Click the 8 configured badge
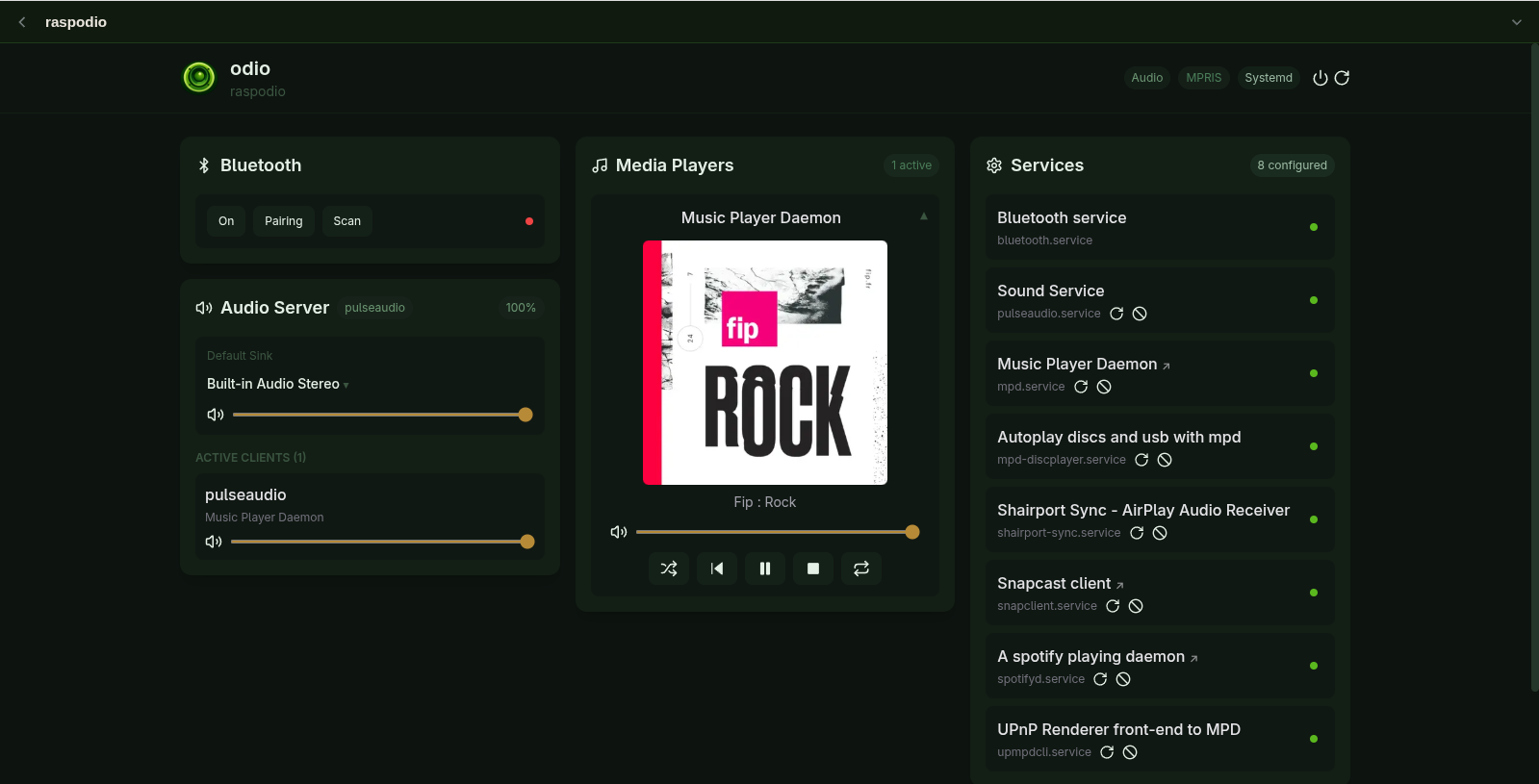 coord(1292,165)
